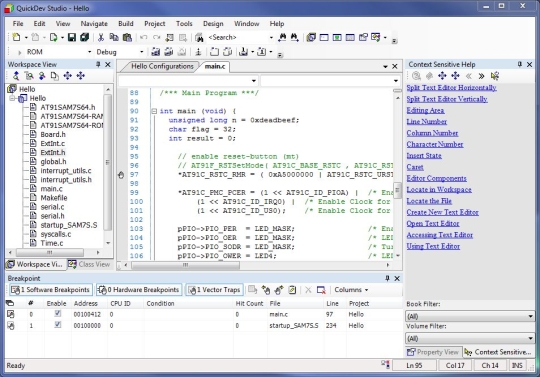
Task: Click the Find in Files binoculars icon
Action: pyautogui.click(x=199, y=37)
